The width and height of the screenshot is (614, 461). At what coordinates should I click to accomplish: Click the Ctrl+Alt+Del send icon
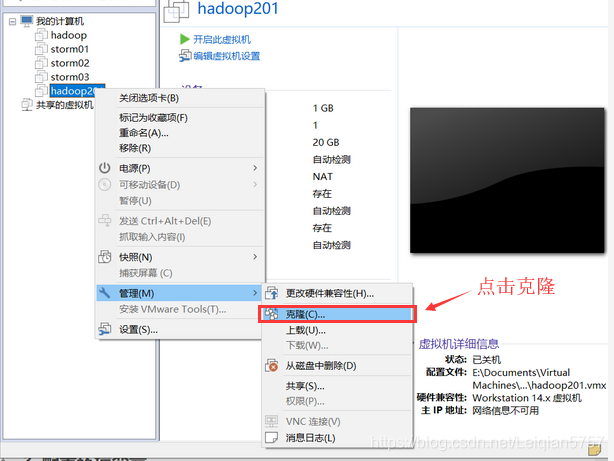pyautogui.click(x=105, y=221)
